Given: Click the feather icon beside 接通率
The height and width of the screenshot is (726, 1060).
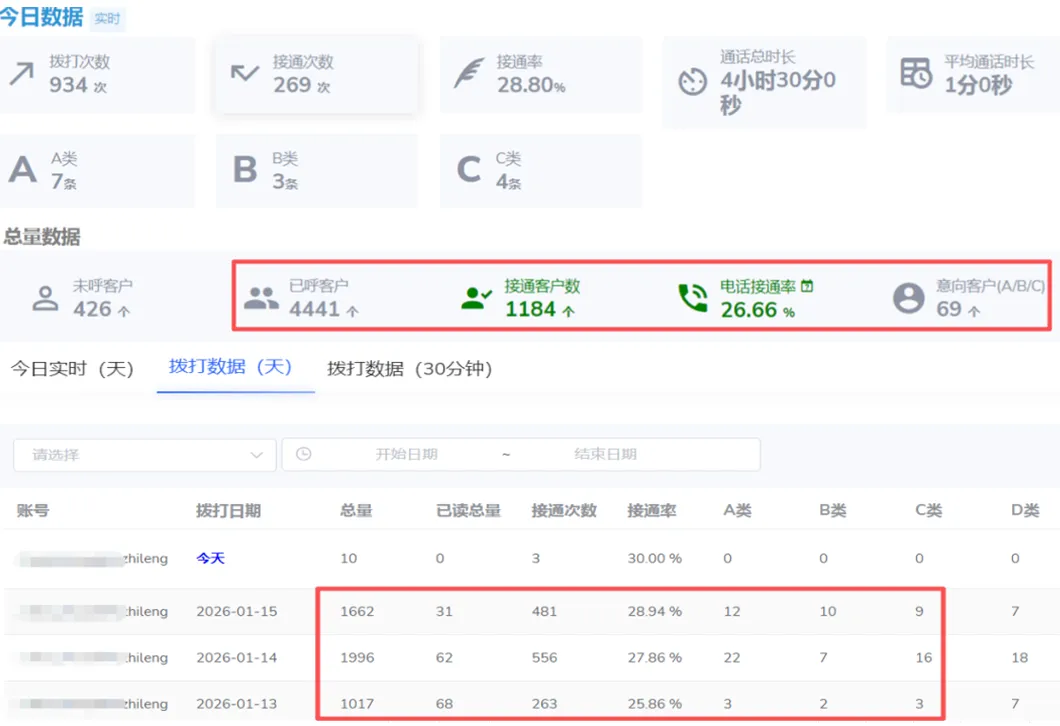Looking at the screenshot, I should (469, 73).
